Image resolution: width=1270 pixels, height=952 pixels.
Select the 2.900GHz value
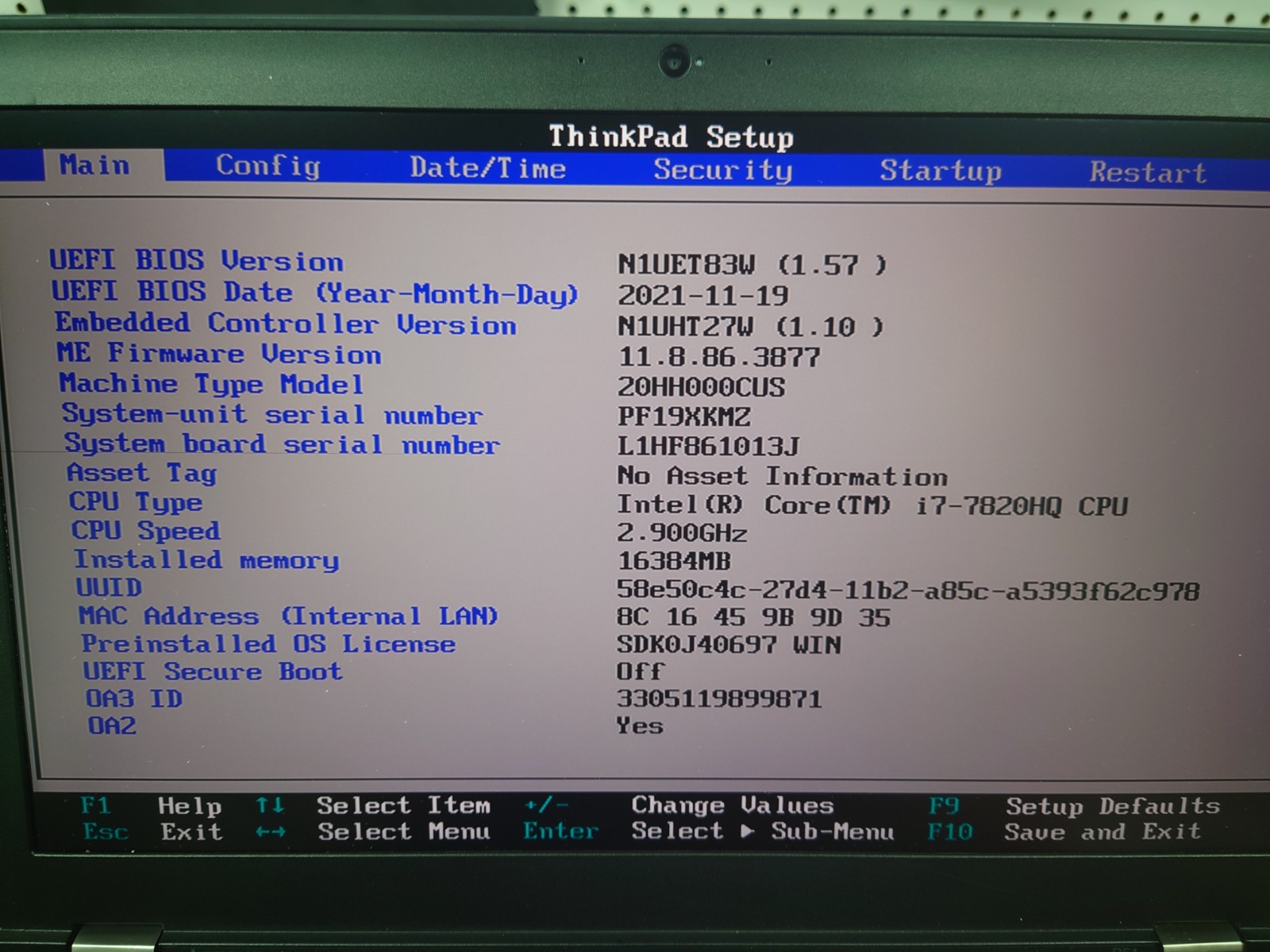(683, 532)
